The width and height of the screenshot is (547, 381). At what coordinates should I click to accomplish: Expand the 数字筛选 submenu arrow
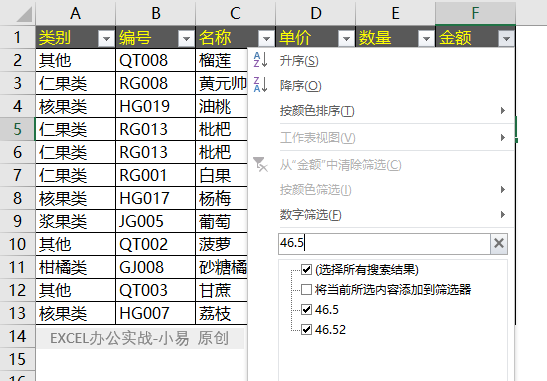tap(503, 214)
